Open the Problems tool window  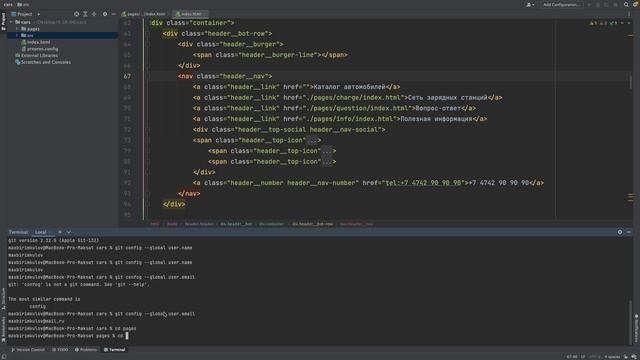[86, 350]
